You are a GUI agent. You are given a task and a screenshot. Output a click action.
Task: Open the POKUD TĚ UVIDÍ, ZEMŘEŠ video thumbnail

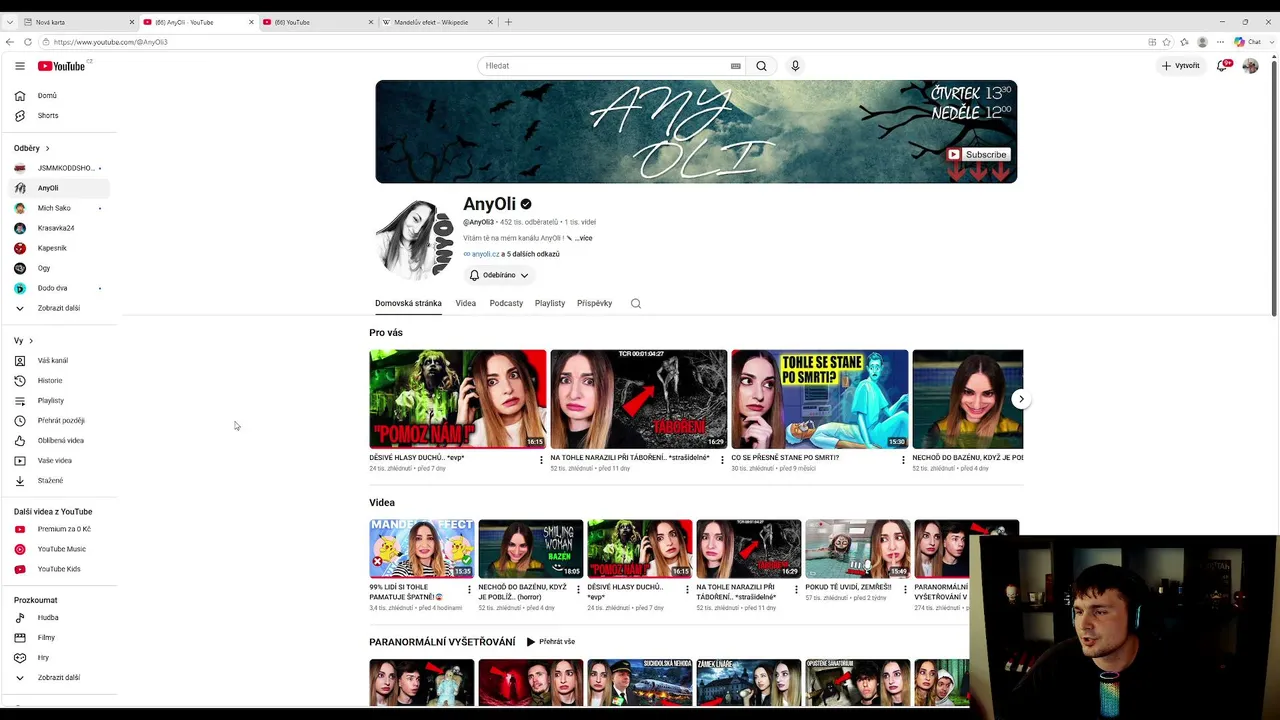[x=857, y=549]
